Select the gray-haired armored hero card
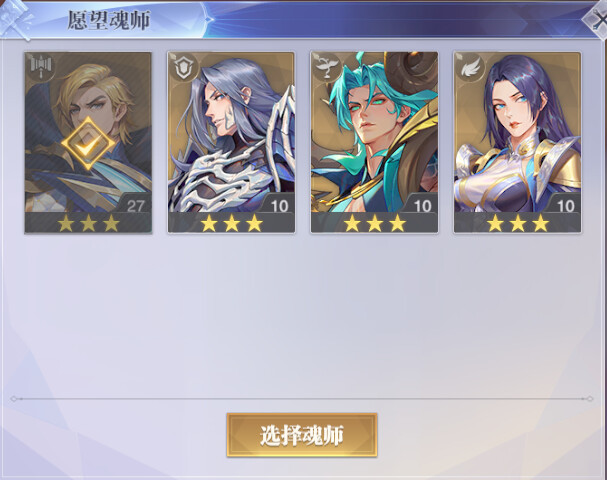 [x=231, y=142]
